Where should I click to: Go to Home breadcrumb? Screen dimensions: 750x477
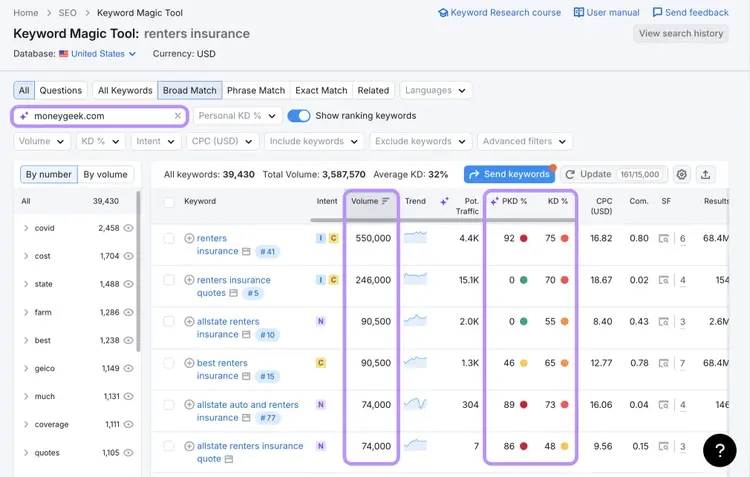[26, 13]
